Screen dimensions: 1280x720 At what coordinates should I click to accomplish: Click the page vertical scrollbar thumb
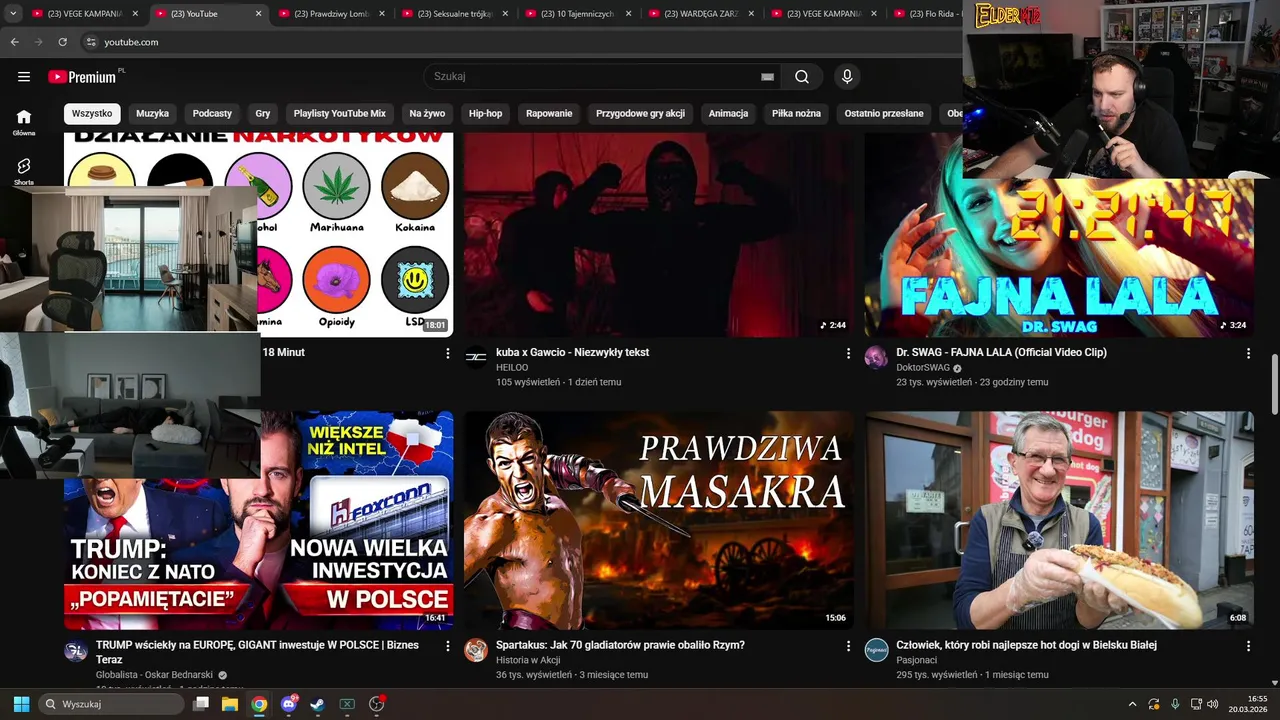pyautogui.click(x=1275, y=384)
